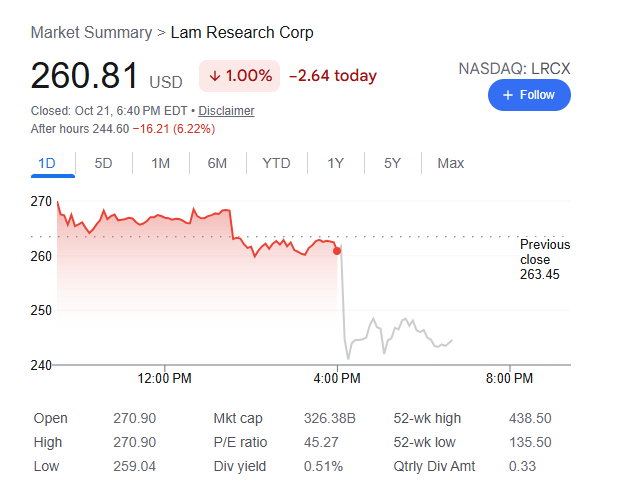Open the 6M chart range

click(217, 163)
